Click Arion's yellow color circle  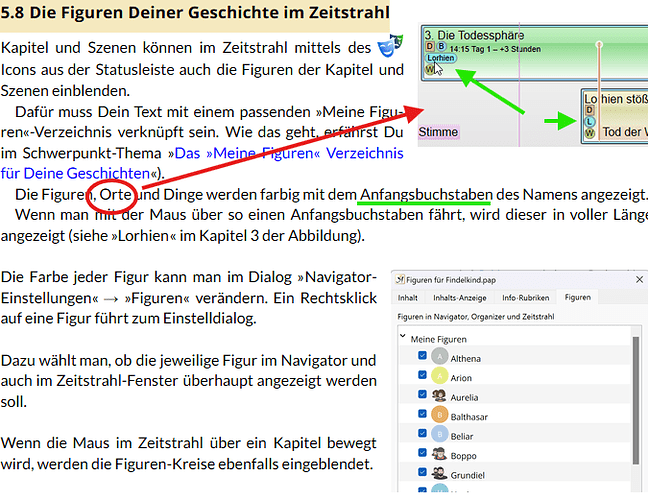tap(441, 377)
